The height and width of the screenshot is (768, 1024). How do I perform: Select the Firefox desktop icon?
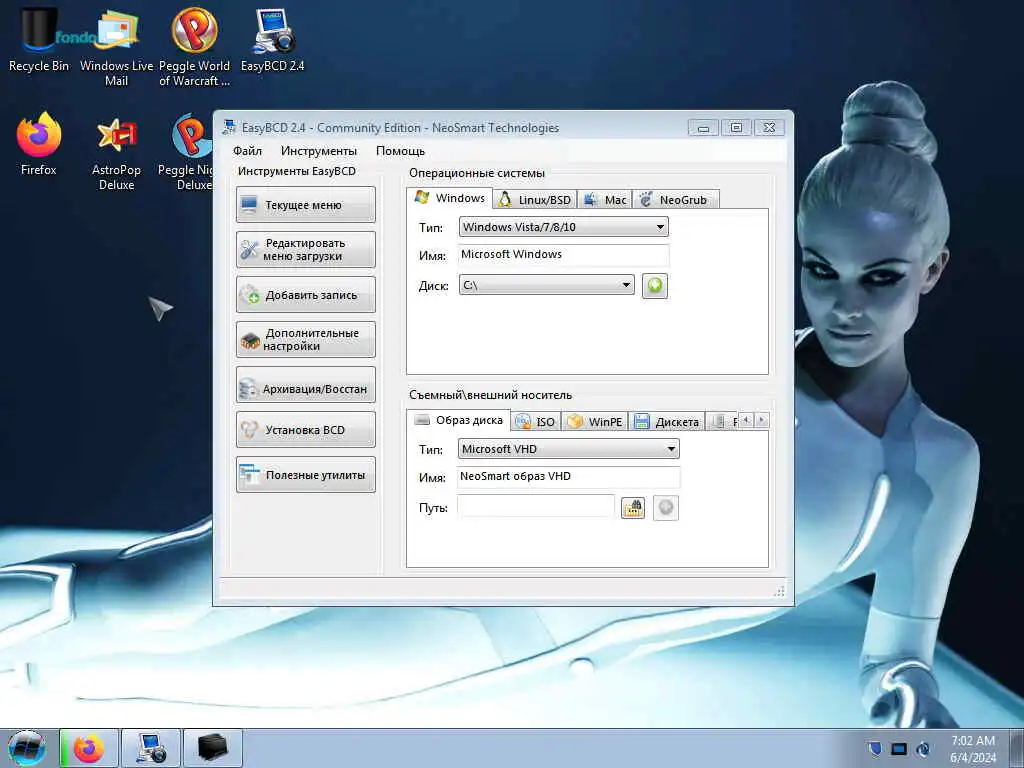point(39,145)
